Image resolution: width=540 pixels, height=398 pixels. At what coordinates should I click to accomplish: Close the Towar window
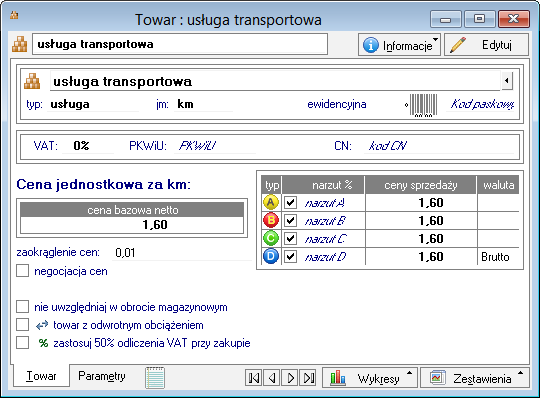click(x=513, y=19)
